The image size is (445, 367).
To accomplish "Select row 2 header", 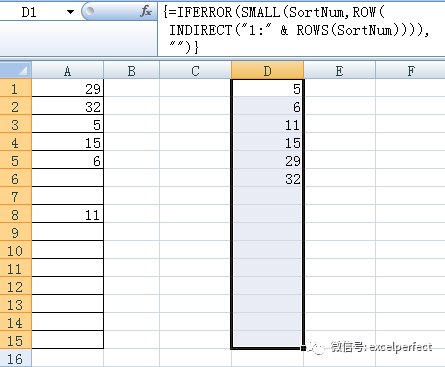I will [x=15, y=106].
